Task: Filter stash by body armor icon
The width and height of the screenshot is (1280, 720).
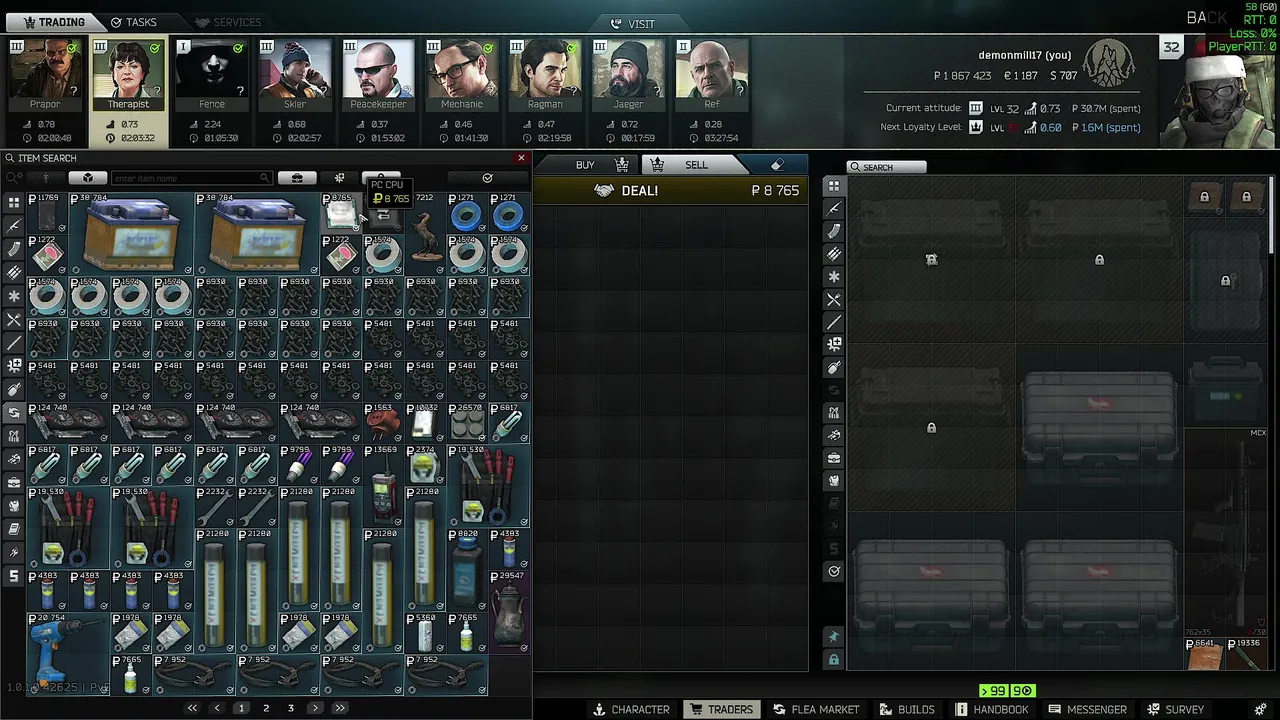Action: click(834, 481)
